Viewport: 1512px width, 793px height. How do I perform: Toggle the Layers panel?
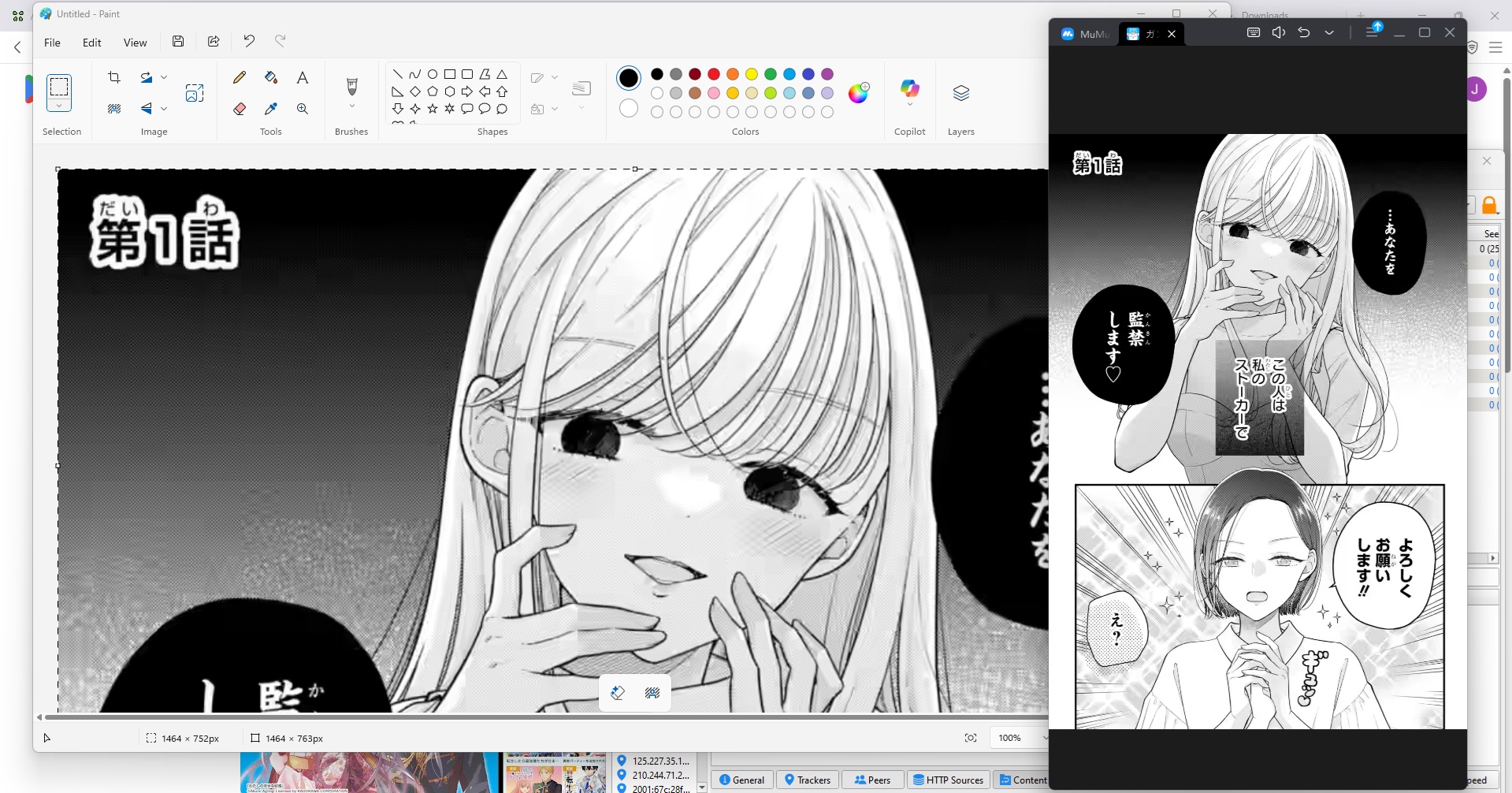tap(961, 93)
